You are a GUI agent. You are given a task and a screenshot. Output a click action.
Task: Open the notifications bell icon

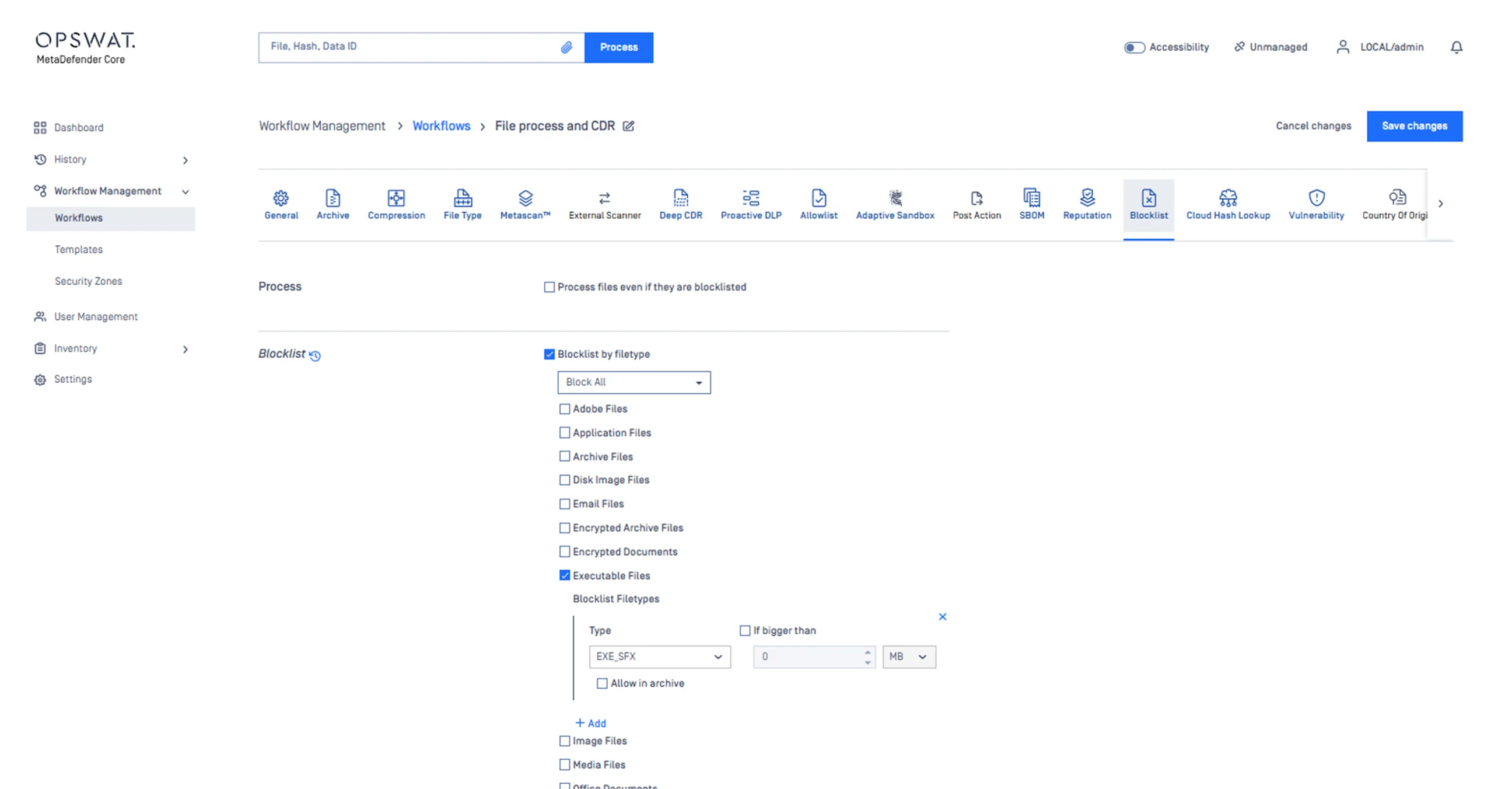tap(1456, 47)
